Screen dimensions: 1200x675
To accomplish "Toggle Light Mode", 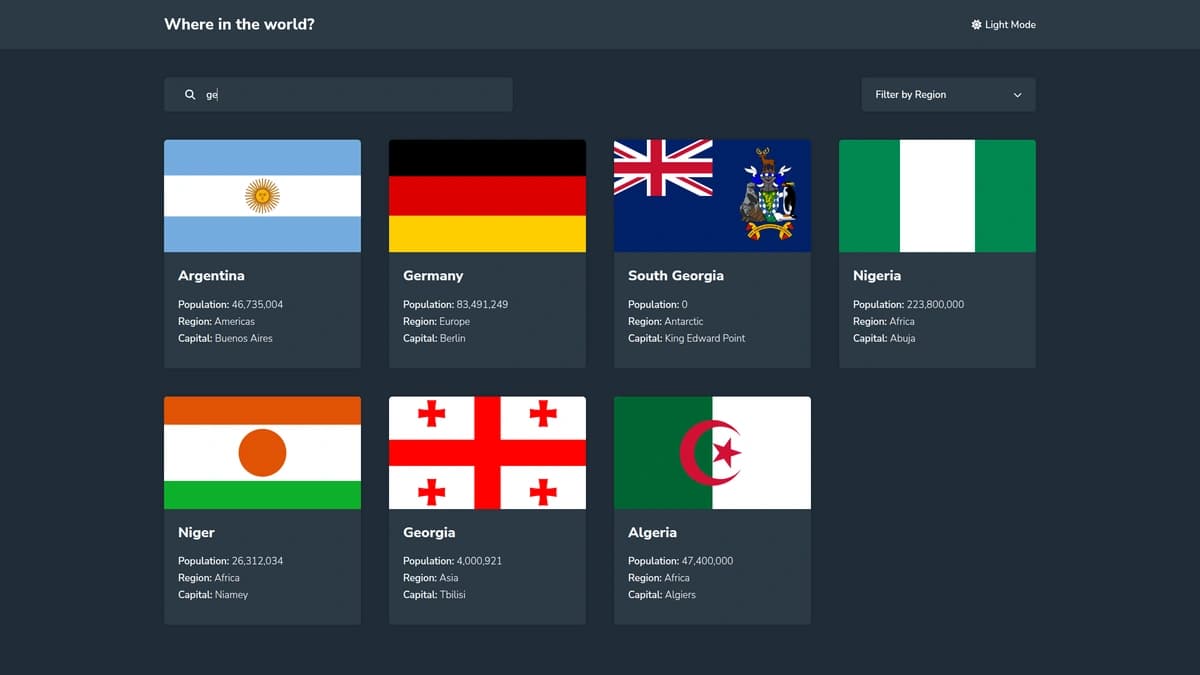I will pyautogui.click(x=1003, y=24).
